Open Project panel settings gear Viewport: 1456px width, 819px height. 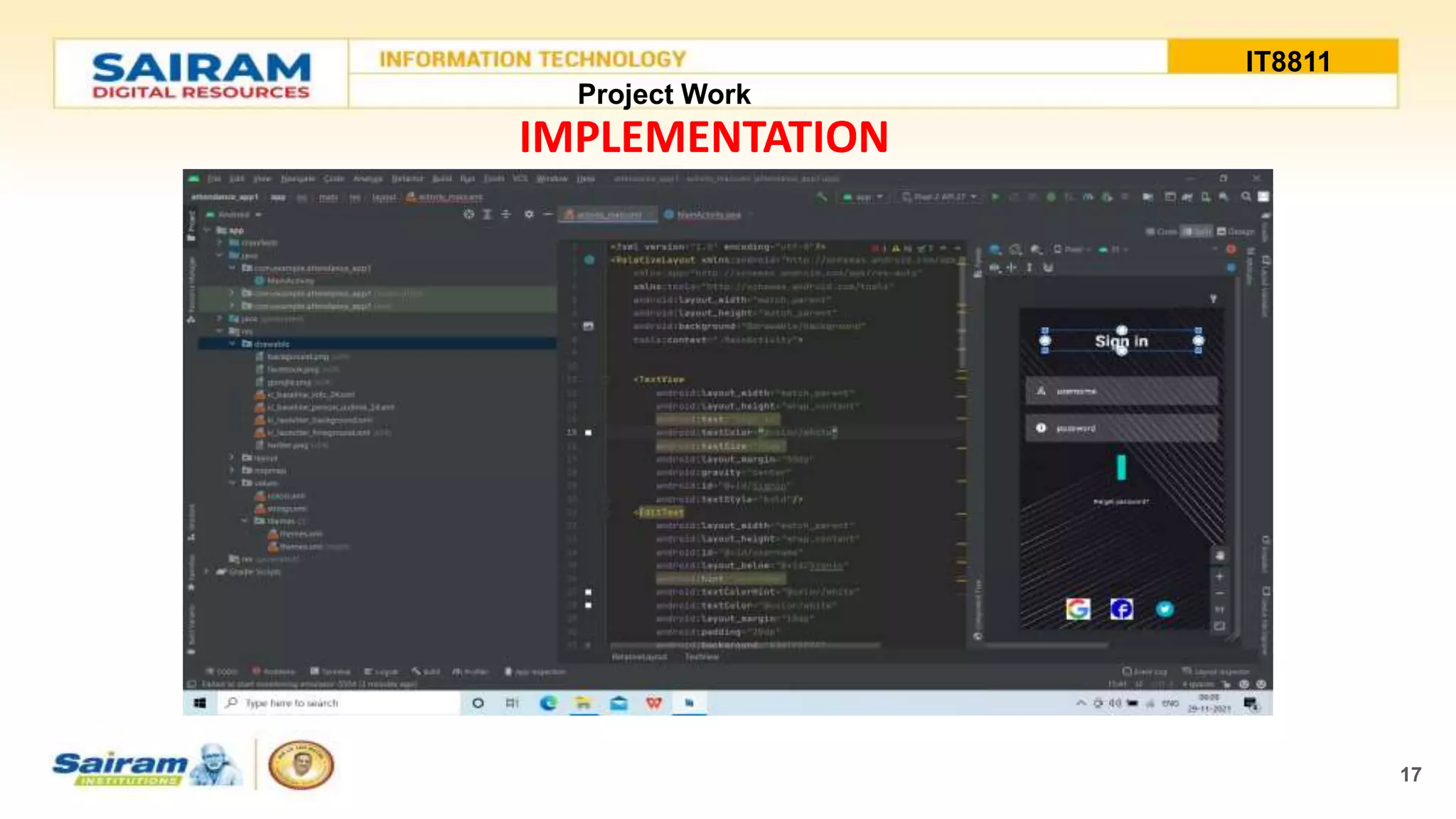pyautogui.click(x=528, y=214)
